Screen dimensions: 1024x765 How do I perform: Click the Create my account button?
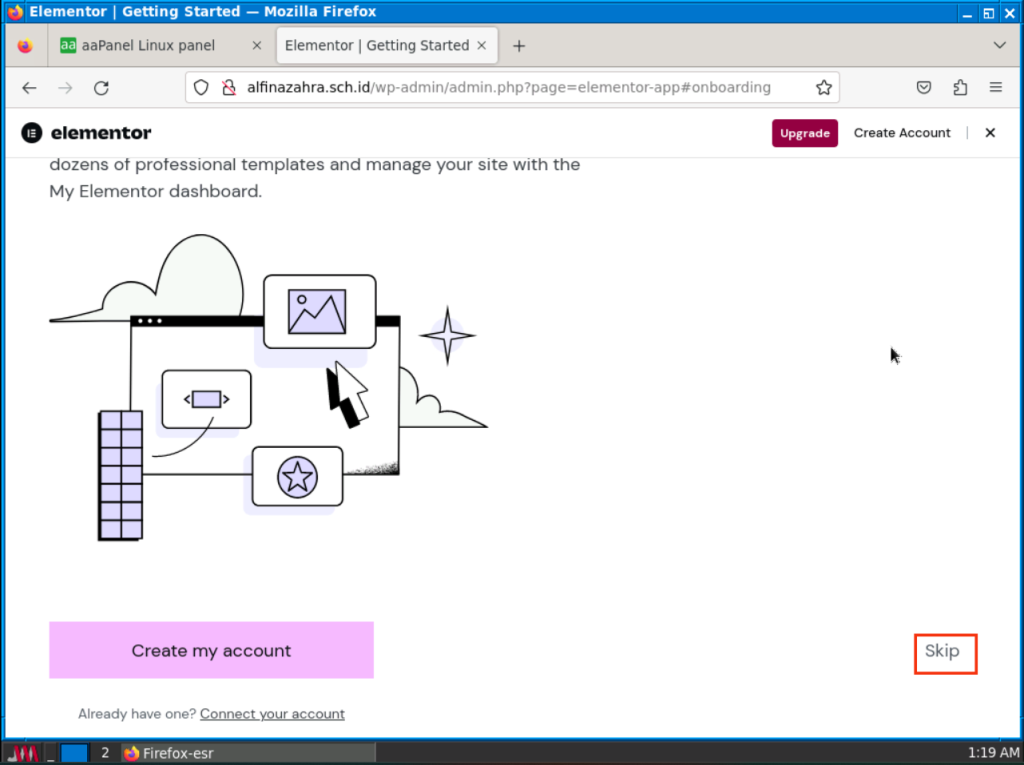[x=211, y=651]
